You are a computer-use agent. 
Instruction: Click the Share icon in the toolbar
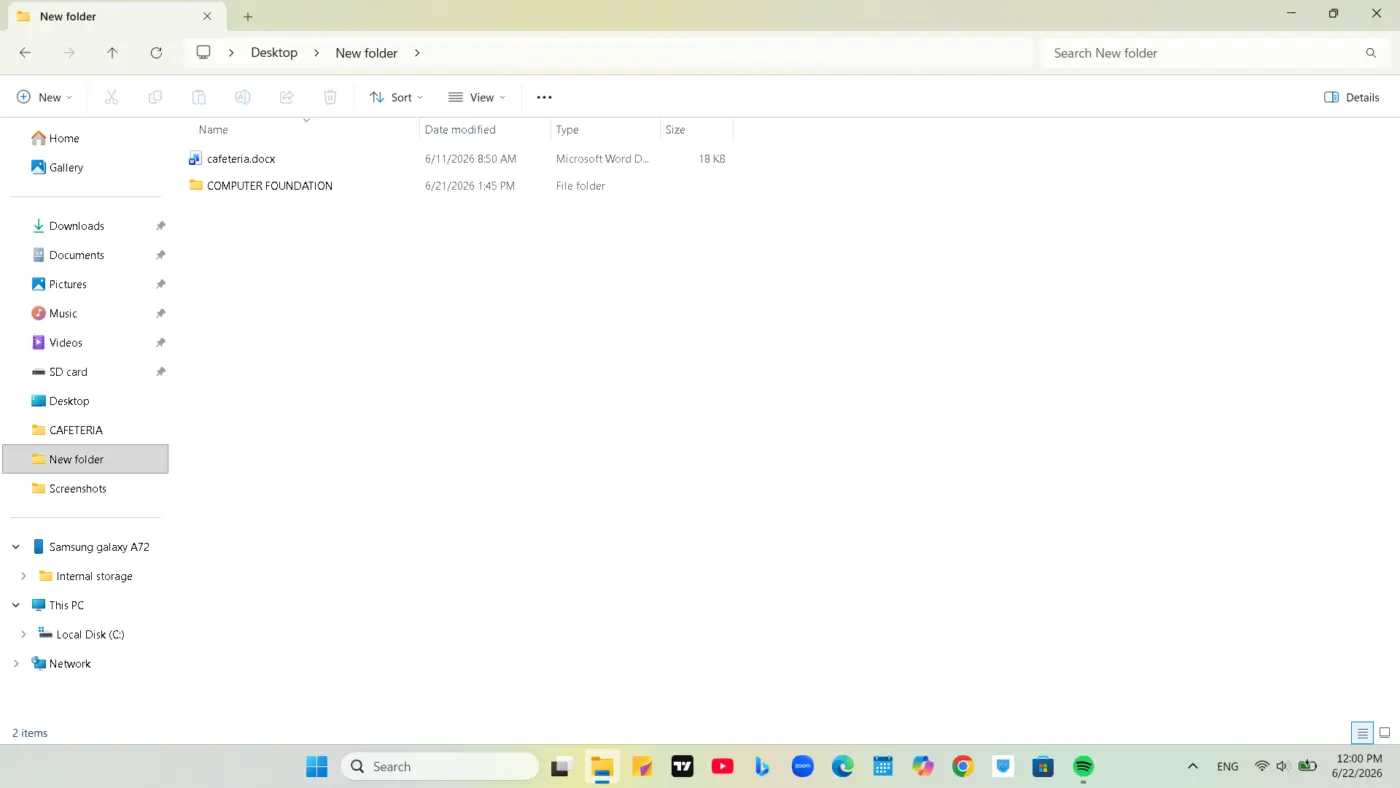pyautogui.click(x=286, y=97)
